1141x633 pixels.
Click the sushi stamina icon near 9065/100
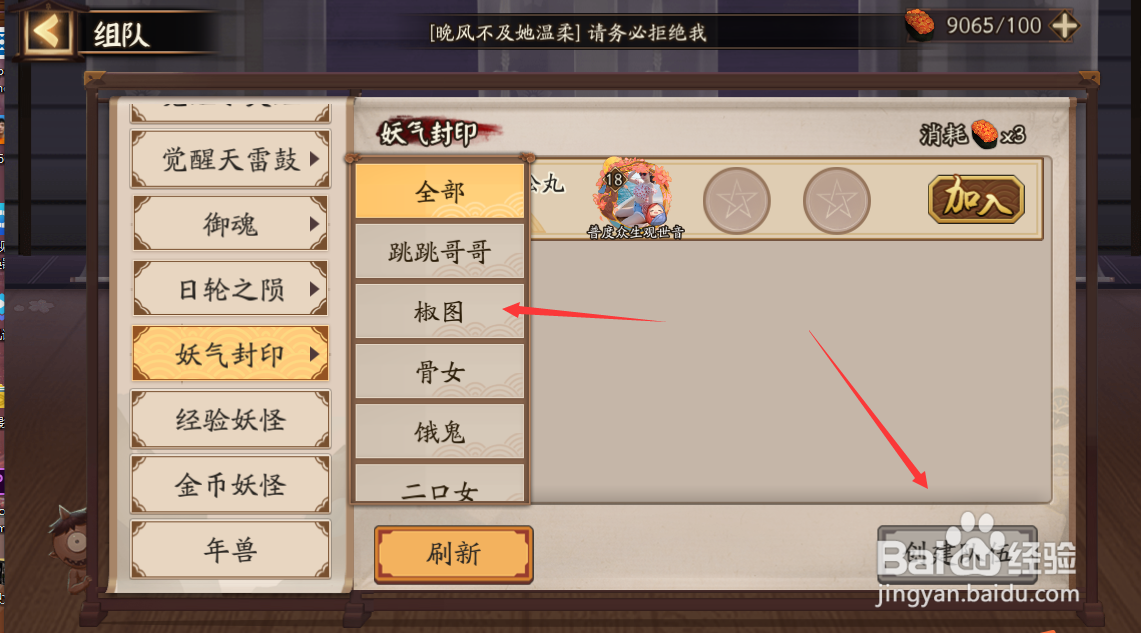point(920,25)
